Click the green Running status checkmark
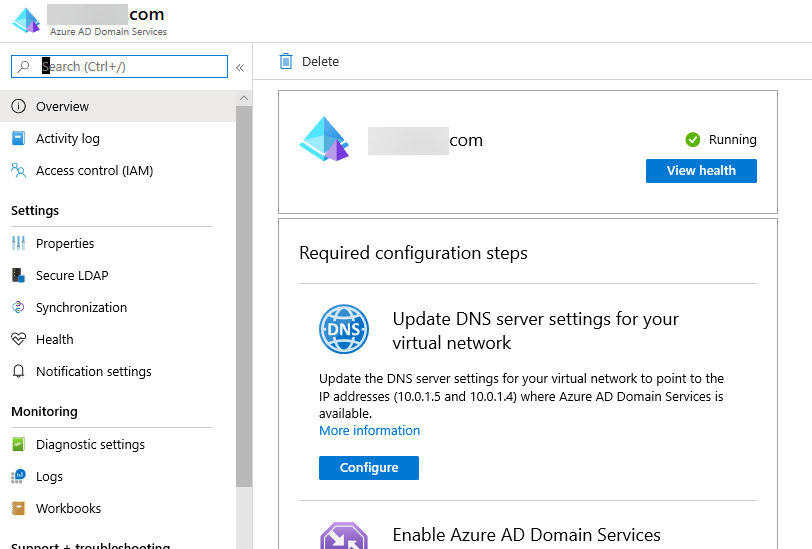812x549 pixels. (692, 140)
